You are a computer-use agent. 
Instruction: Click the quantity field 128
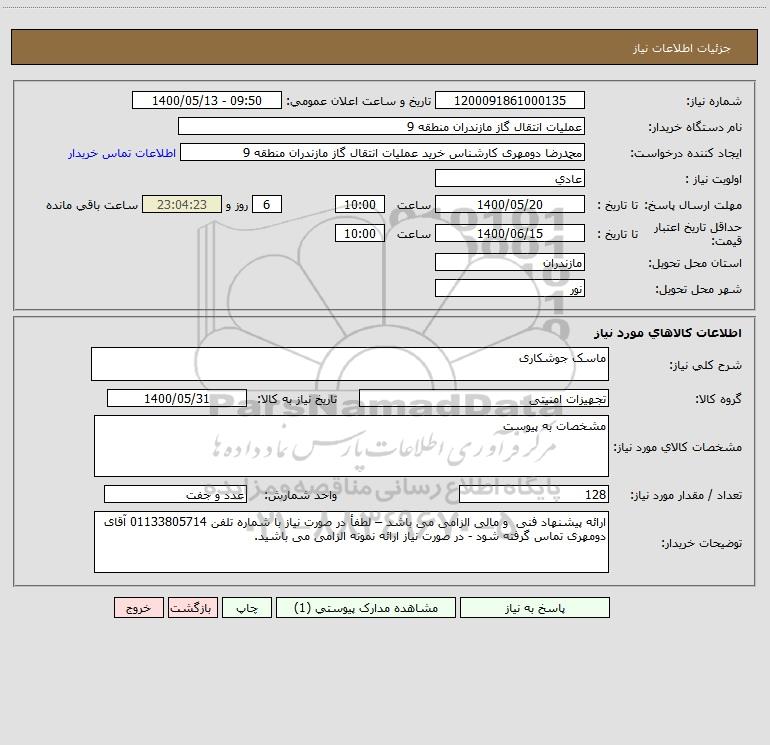point(534,494)
